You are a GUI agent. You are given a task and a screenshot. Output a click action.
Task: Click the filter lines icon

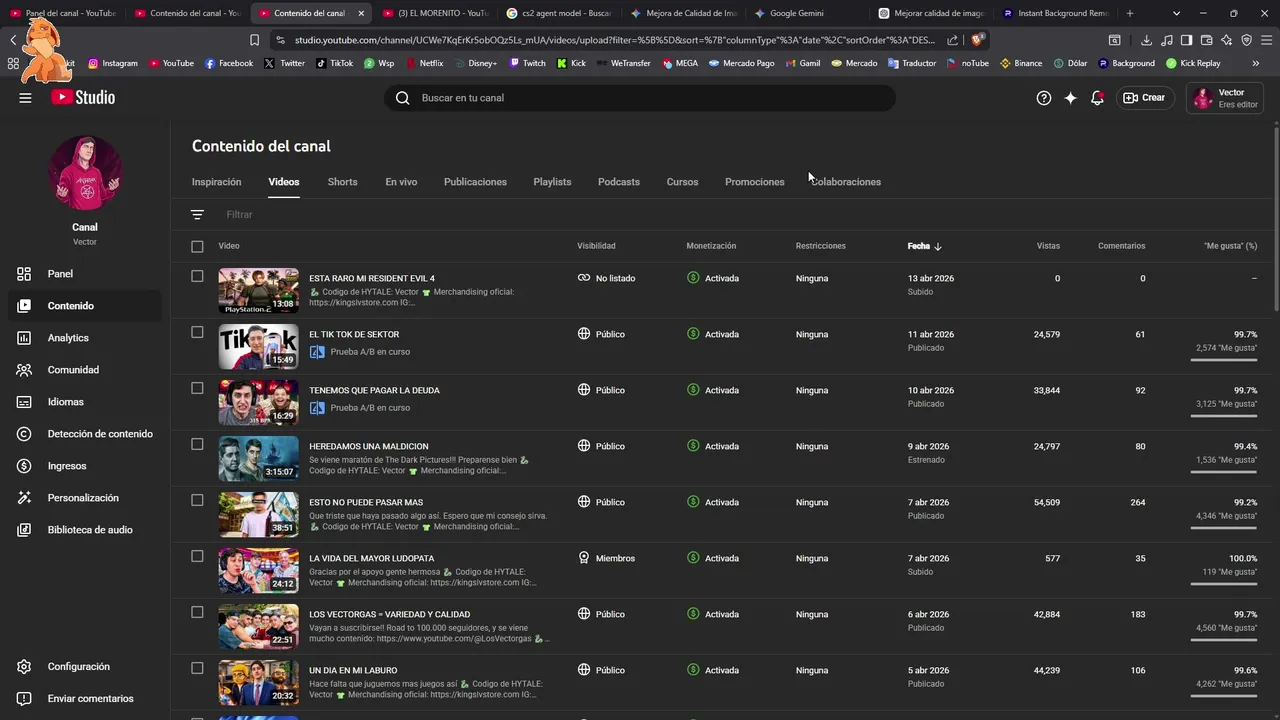pos(197,215)
